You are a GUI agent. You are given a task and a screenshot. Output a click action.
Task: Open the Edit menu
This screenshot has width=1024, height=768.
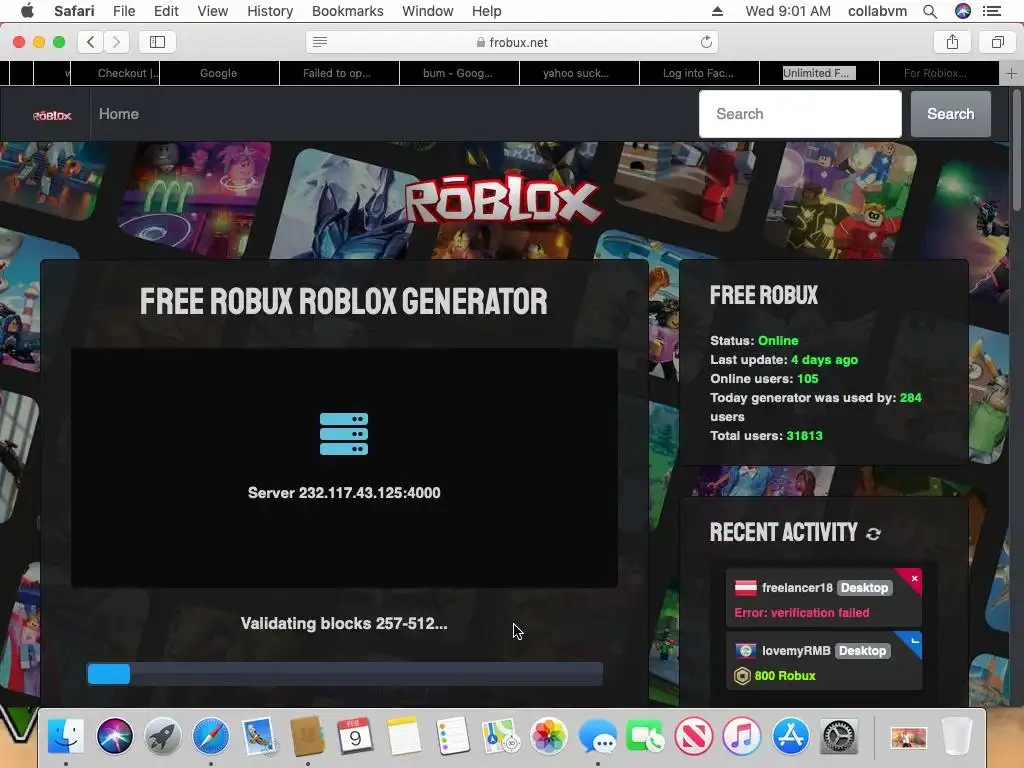(x=166, y=11)
